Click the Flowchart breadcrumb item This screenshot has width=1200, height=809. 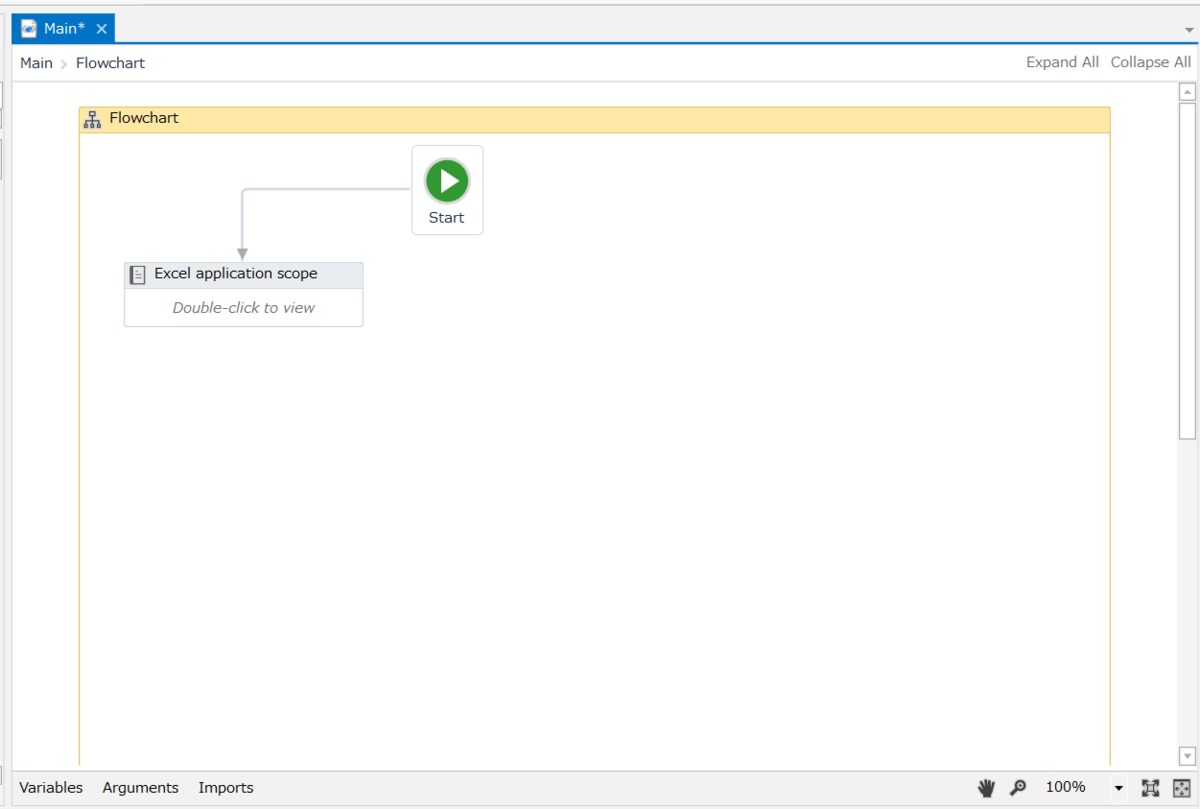[x=110, y=63]
